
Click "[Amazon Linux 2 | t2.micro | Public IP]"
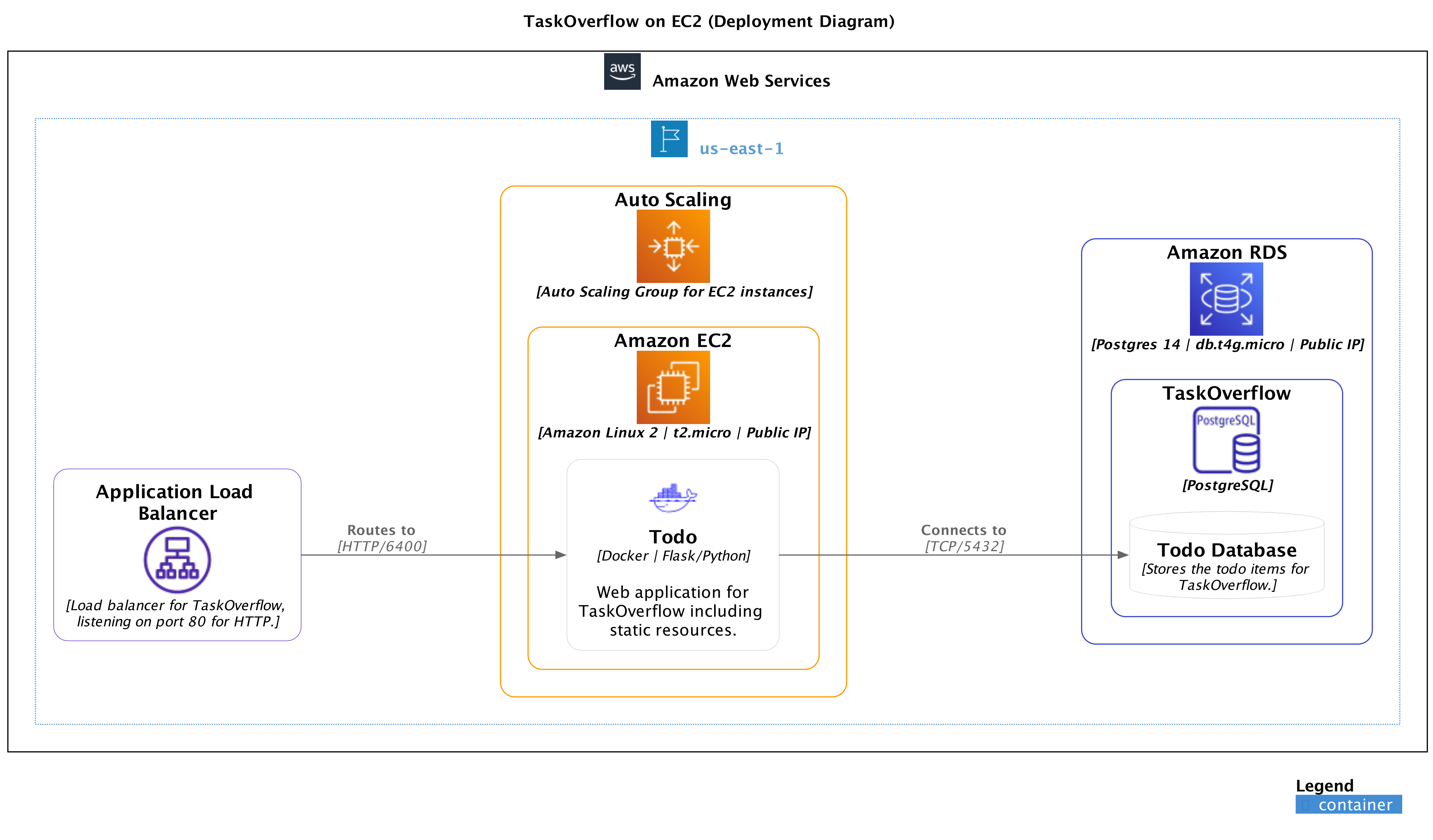pyautogui.click(x=675, y=432)
